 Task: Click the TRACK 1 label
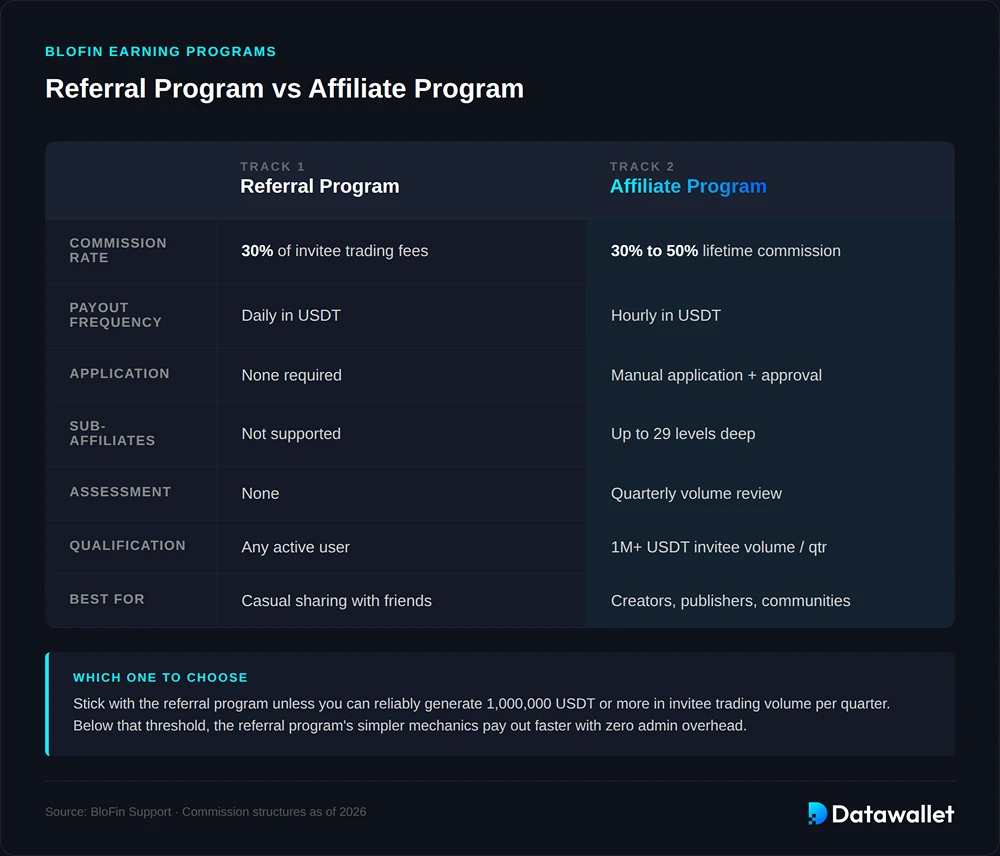272,166
